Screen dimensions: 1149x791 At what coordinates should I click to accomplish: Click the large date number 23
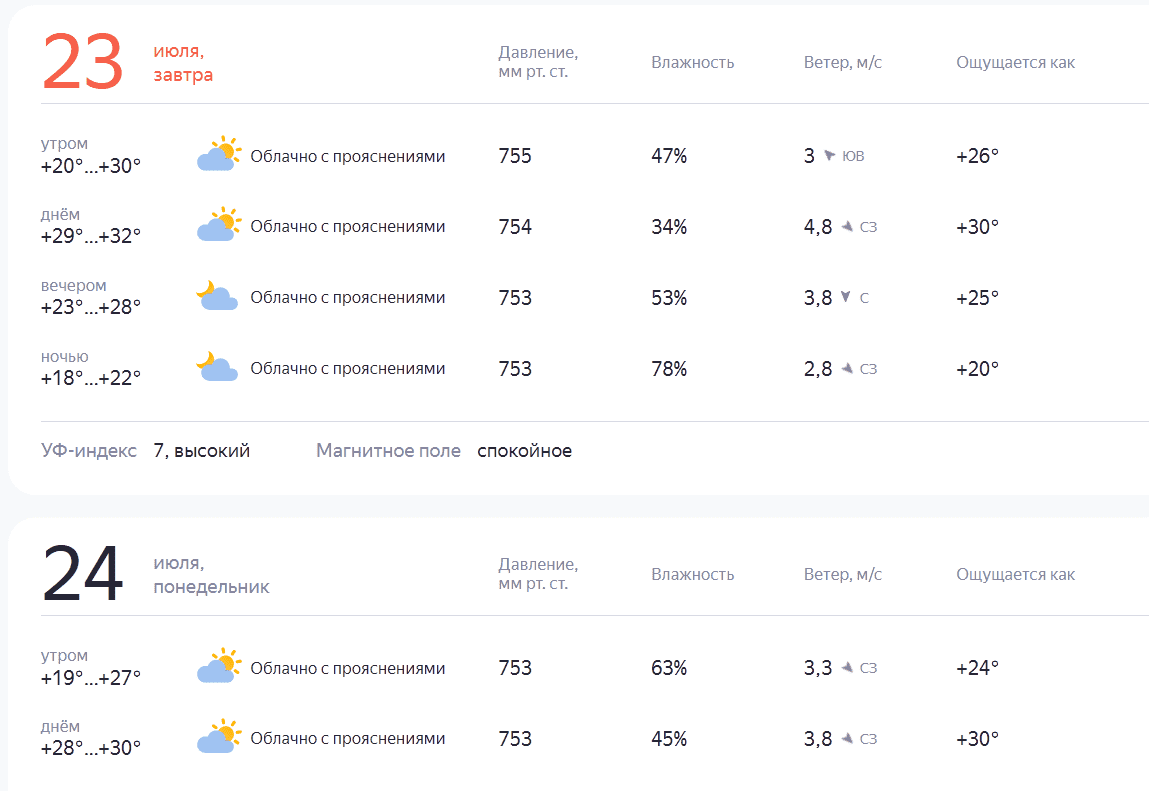click(x=82, y=62)
